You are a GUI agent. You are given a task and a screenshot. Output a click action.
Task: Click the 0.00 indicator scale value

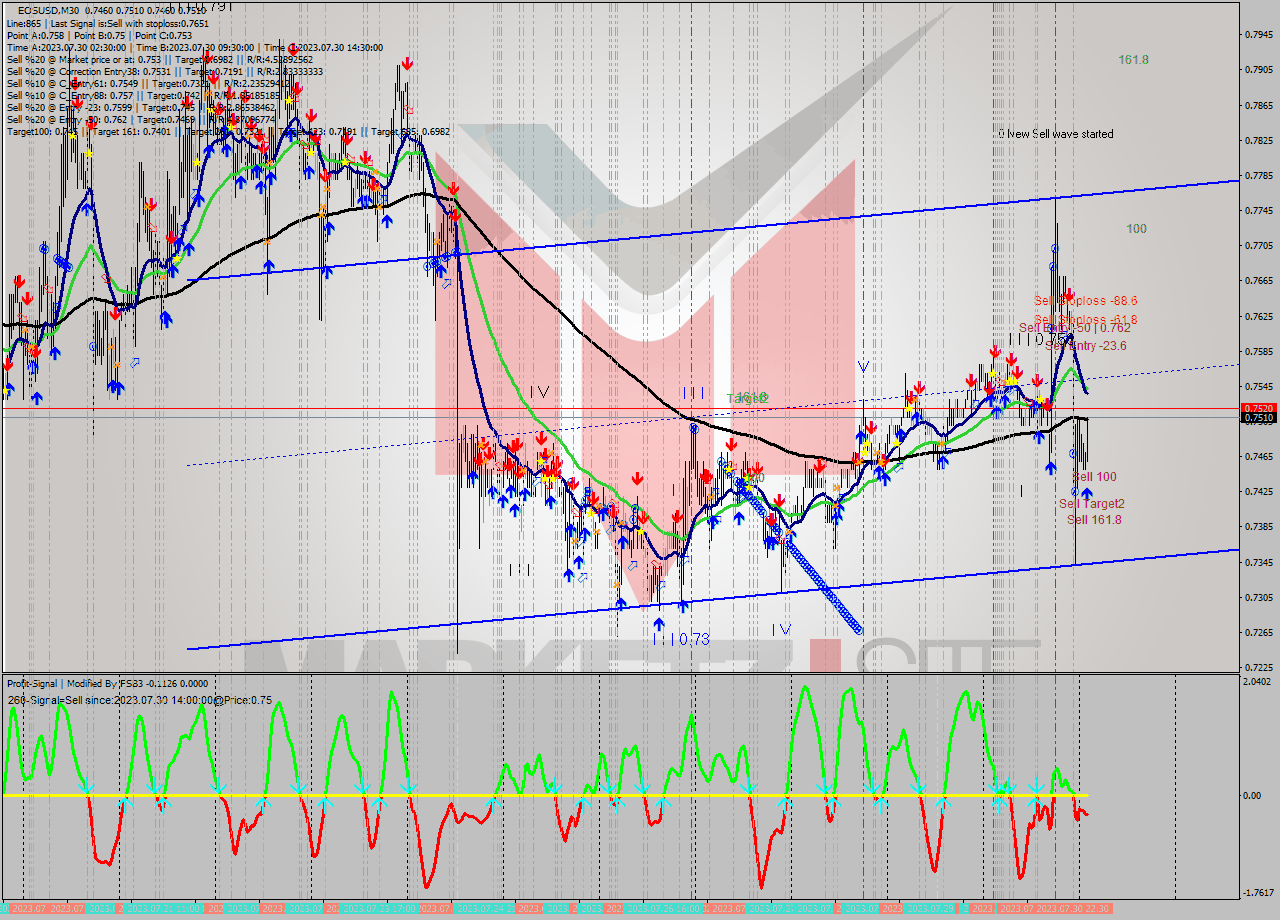(1254, 796)
